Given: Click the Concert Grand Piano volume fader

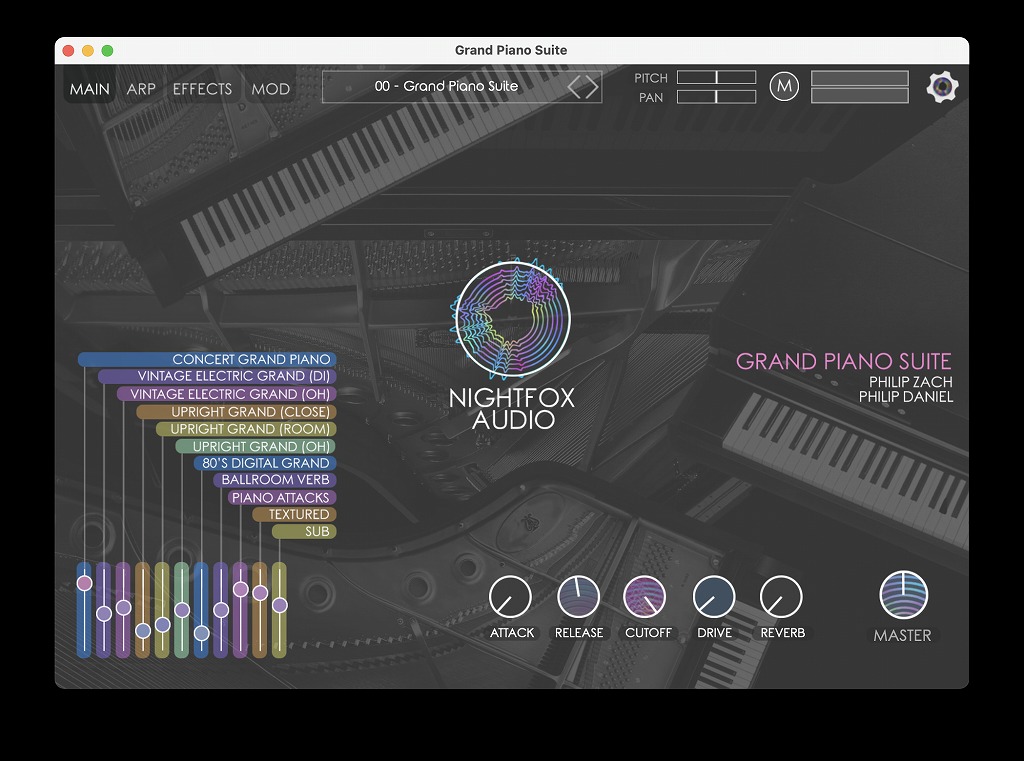Looking at the screenshot, I should coord(84,583).
